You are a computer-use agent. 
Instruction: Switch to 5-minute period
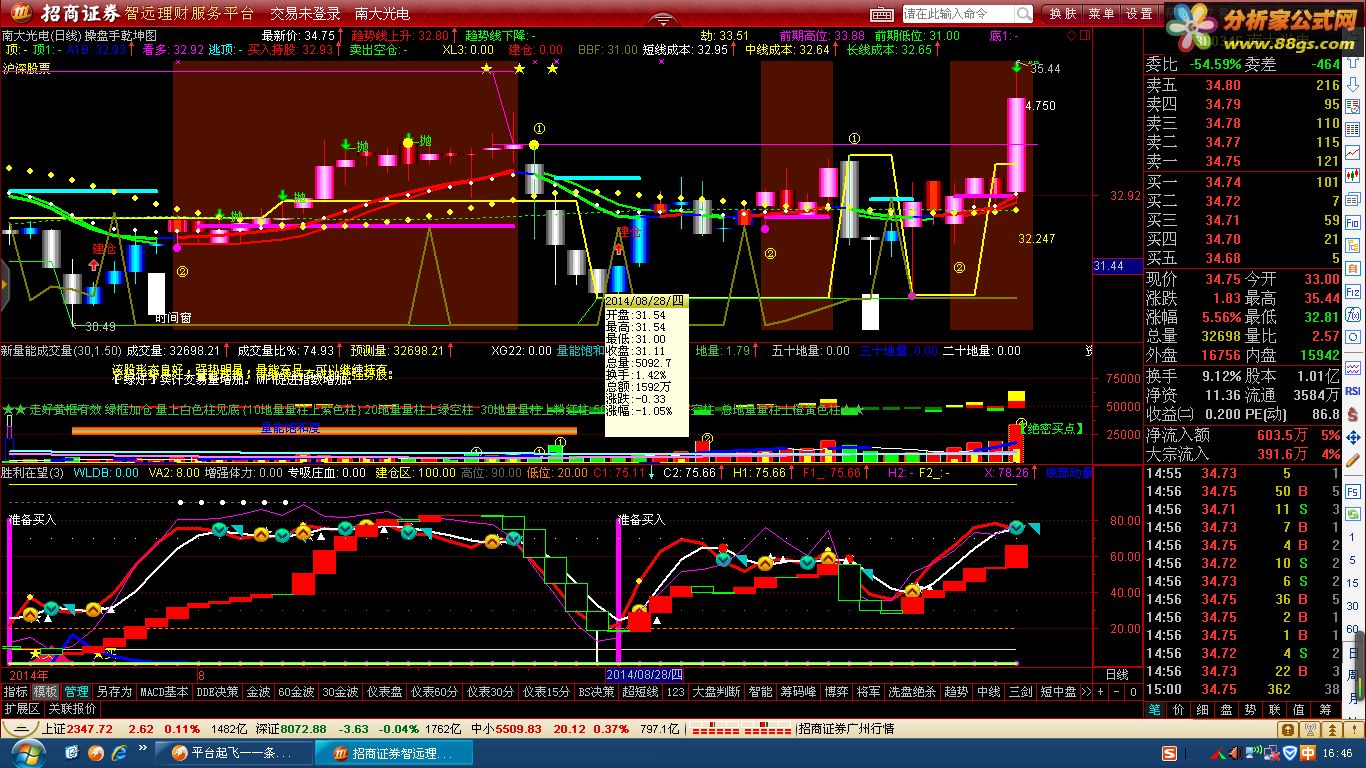point(1353,559)
